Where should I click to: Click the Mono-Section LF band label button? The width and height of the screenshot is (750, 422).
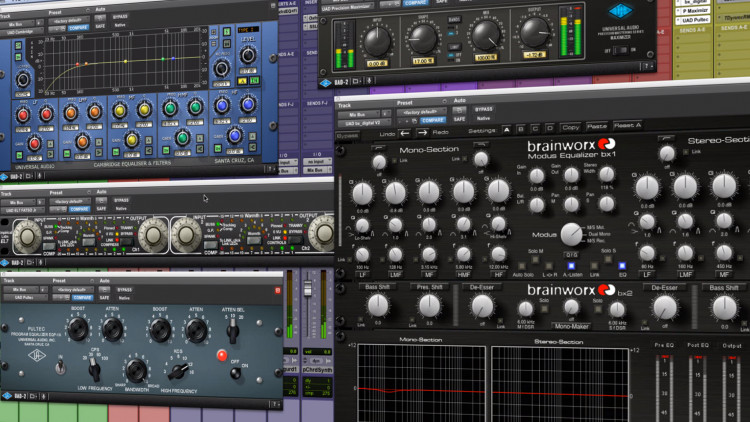point(362,275)
